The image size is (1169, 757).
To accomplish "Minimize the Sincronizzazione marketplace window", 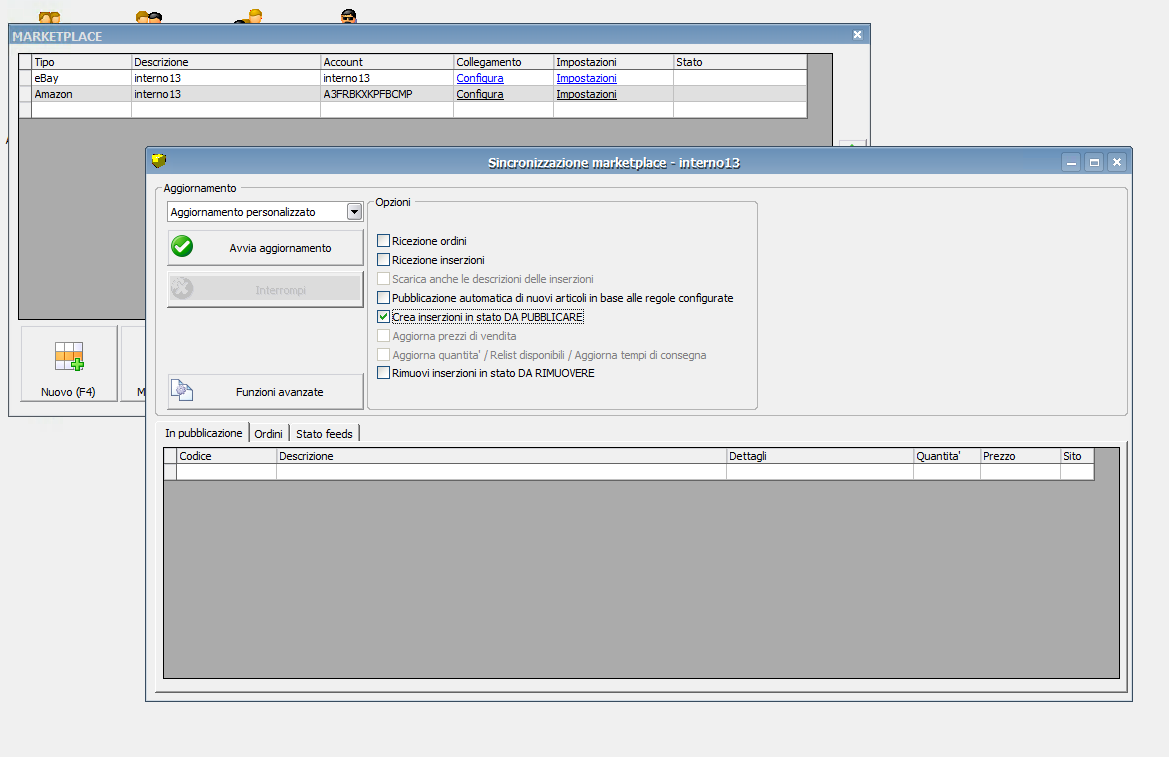I will point(1071,163).
